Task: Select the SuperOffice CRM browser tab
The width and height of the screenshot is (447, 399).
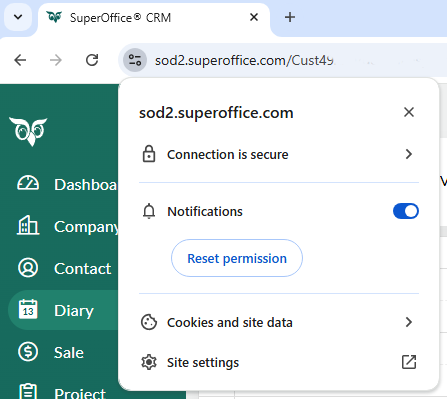Action: pos(153,18)
